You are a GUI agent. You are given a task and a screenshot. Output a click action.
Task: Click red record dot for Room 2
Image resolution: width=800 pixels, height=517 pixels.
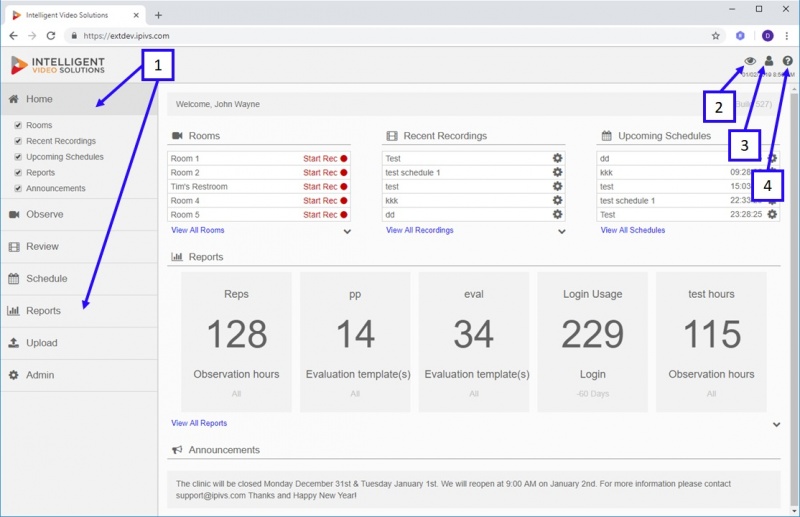(344, 173)
